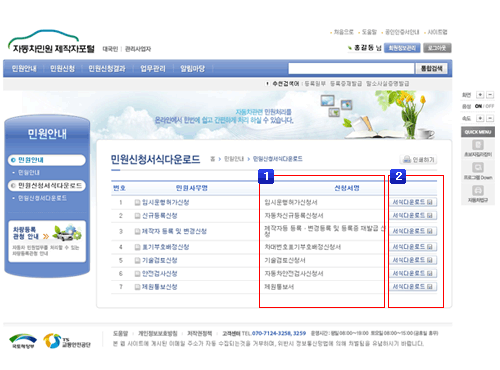Expand the 민원안내 sidebar section
The width and height of the screenshot is (500, 370).
(x=47, y=160)
